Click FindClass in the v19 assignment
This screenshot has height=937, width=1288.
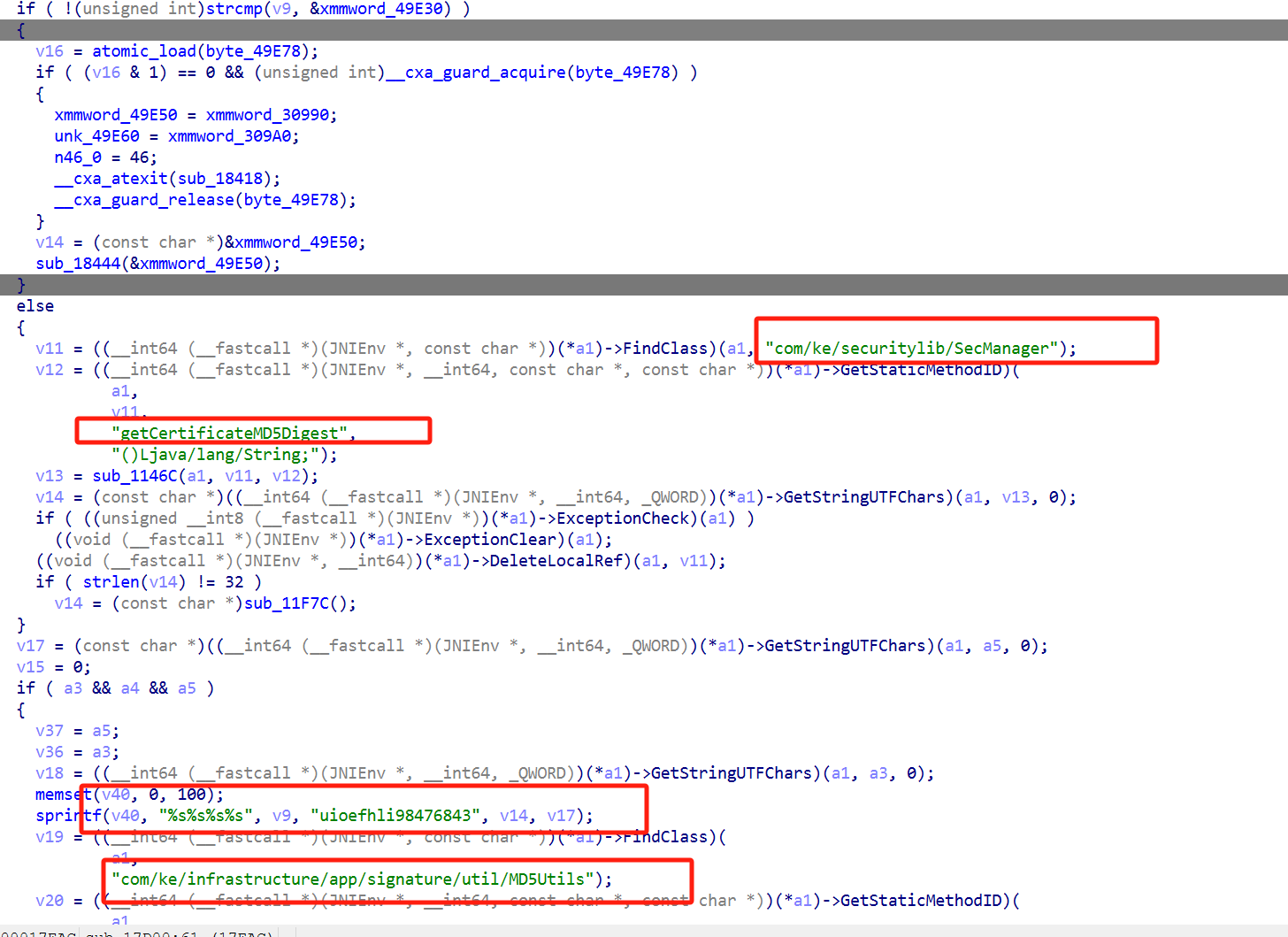tap(665, 837)
